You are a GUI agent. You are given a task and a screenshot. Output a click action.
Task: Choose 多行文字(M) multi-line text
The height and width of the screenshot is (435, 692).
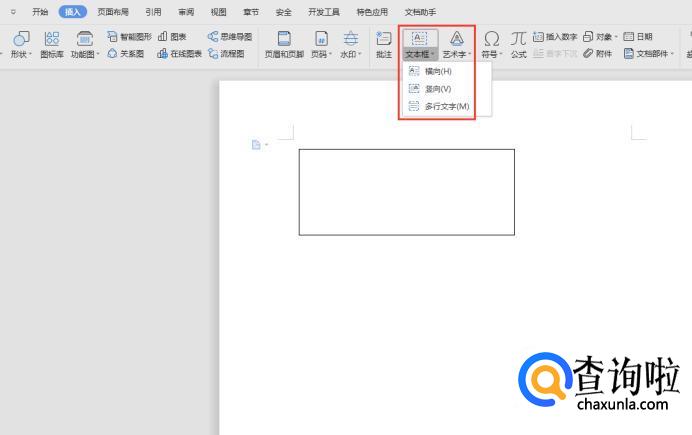[x=447, y=106]
